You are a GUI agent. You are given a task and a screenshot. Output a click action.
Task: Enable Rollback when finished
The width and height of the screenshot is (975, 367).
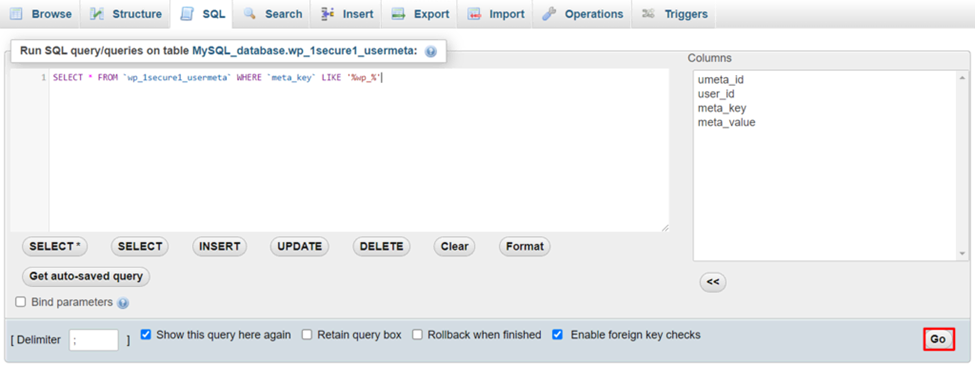pyautogui.click(x=417, y=335)
